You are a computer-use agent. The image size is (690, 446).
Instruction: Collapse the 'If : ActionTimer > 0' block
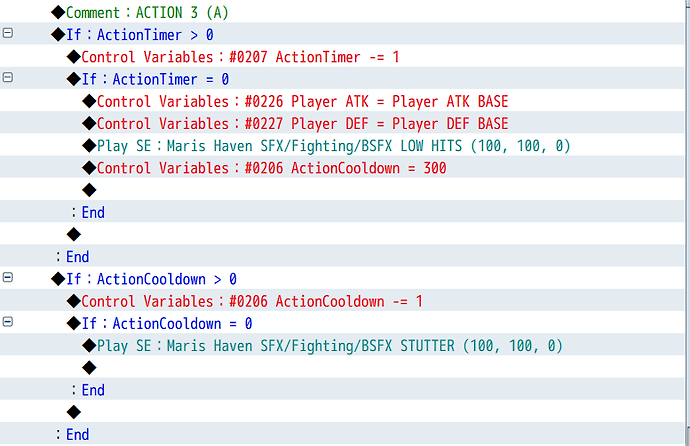[x=7, y=33]
